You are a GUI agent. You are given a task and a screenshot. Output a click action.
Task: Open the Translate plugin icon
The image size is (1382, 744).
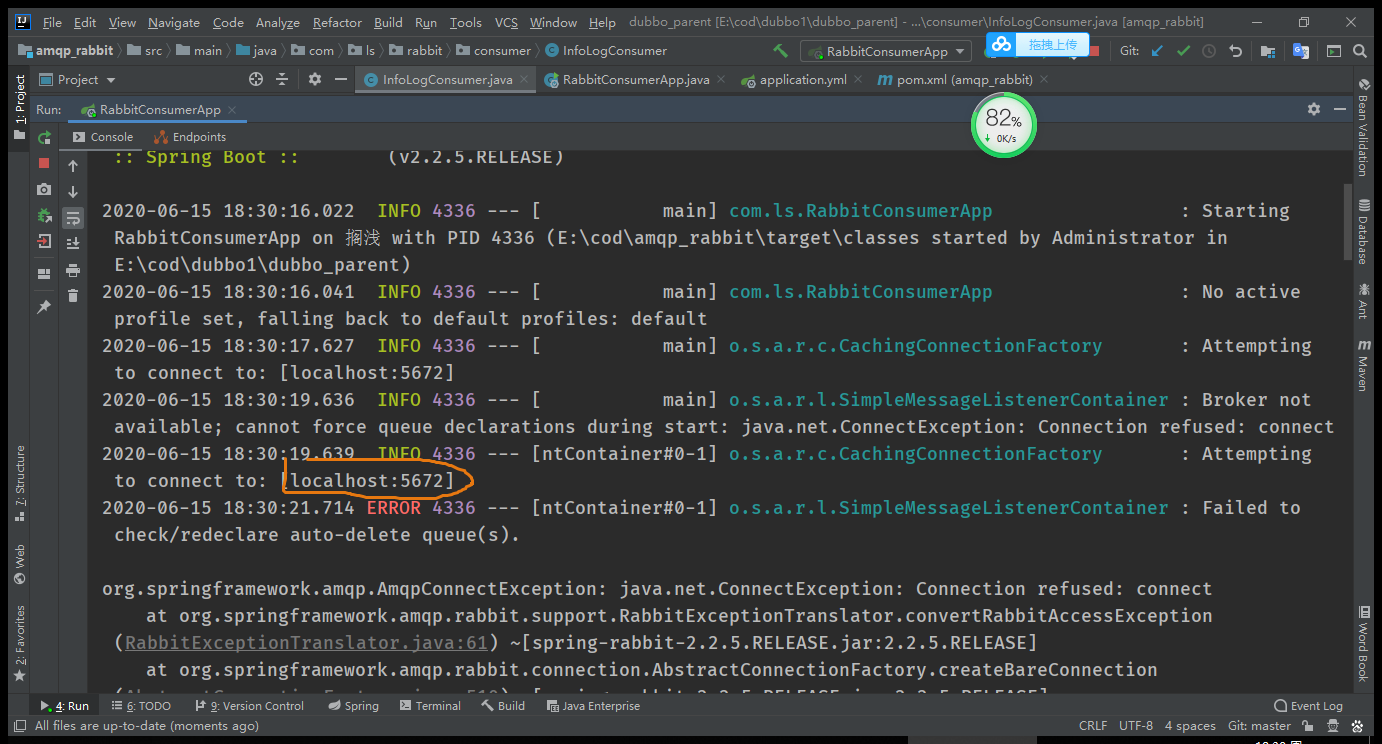tap(1301, 50)
